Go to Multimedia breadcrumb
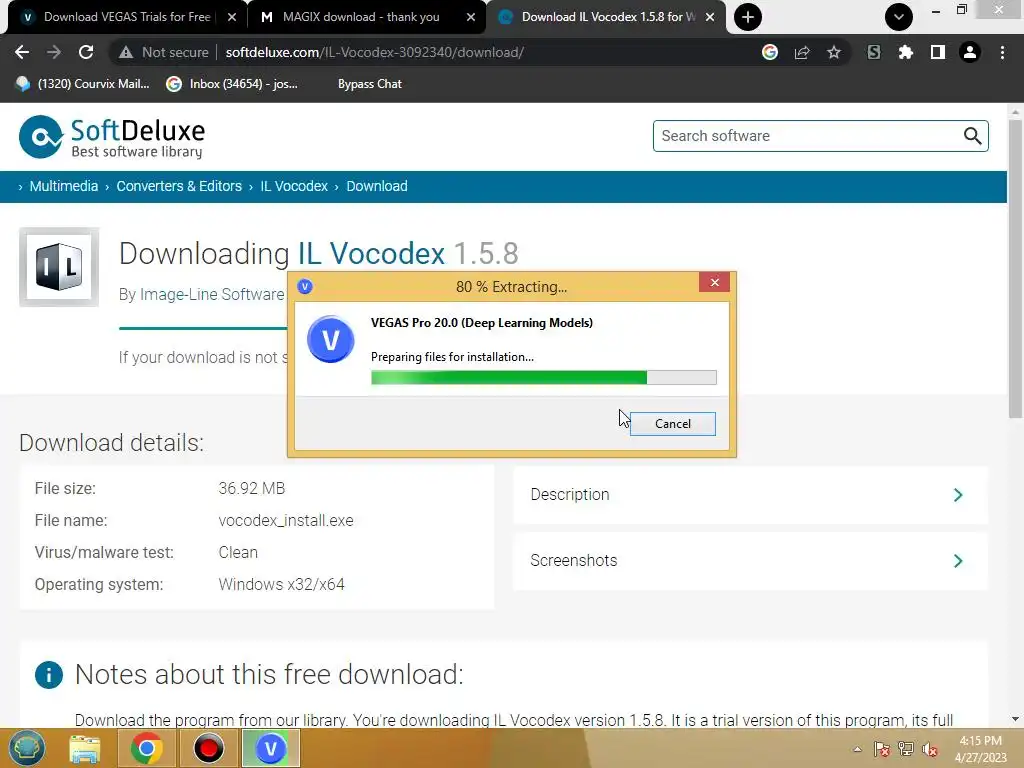The image size is (1024, 768). pyautogui.click(x=63, y=186)
